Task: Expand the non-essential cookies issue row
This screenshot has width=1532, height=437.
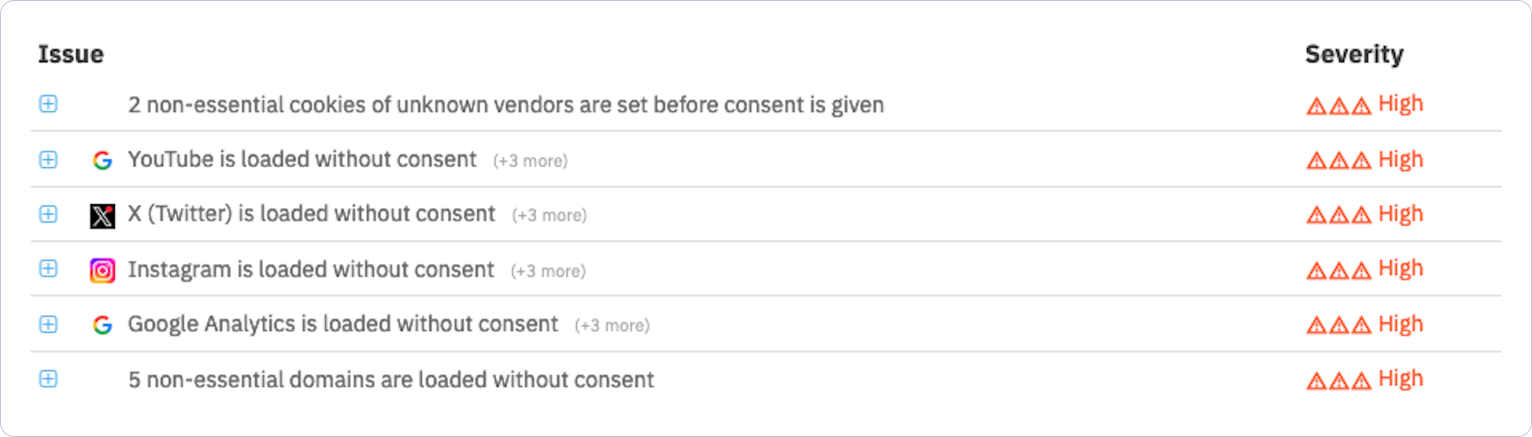Action: point(48,104)
